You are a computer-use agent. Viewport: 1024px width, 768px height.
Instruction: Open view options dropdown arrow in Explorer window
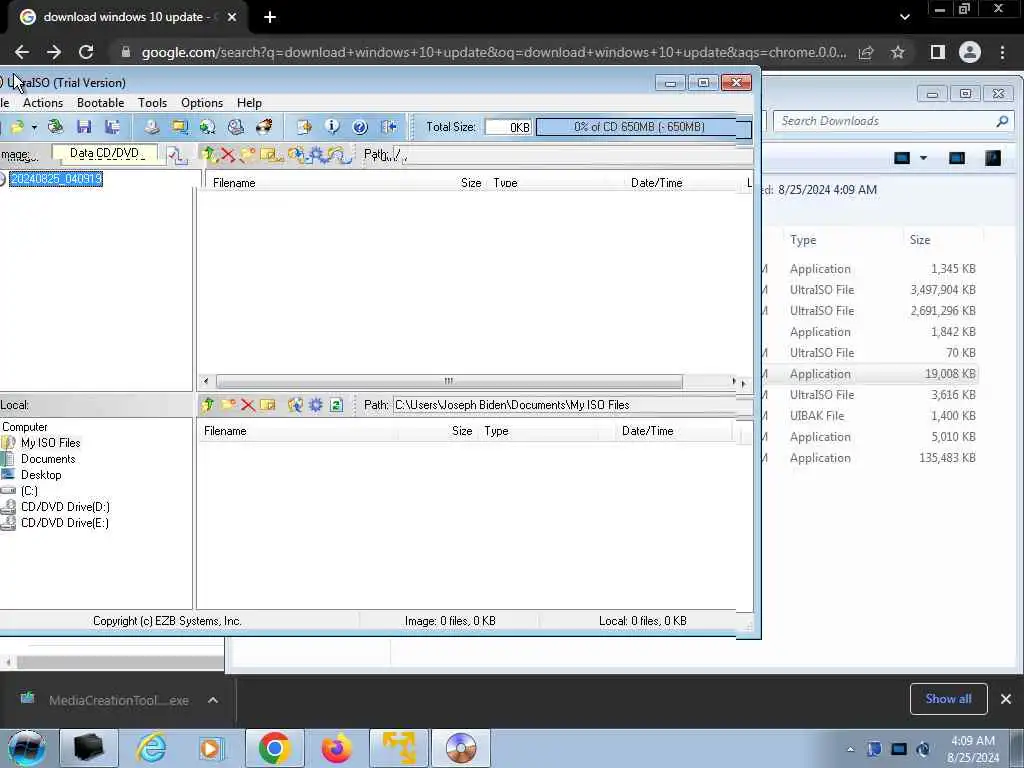point(923,158)
